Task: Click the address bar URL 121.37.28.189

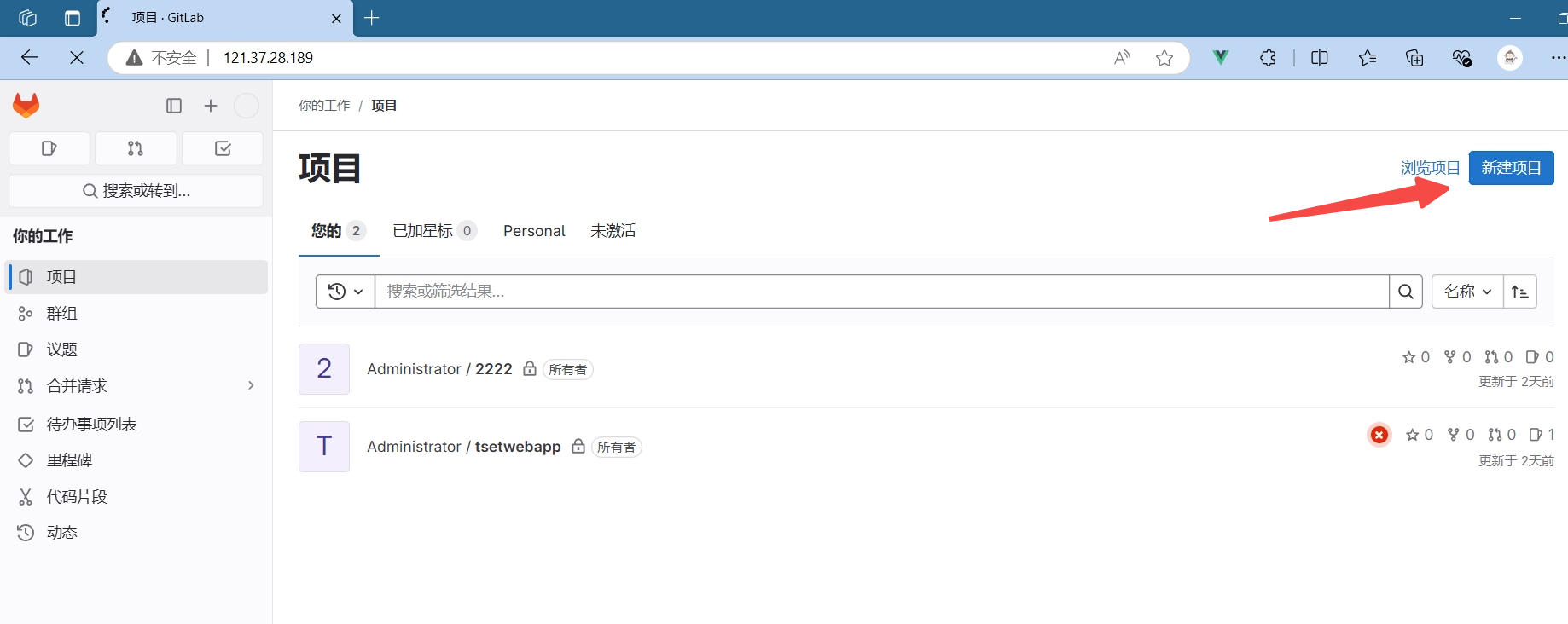Action: (x=268, y=58)
